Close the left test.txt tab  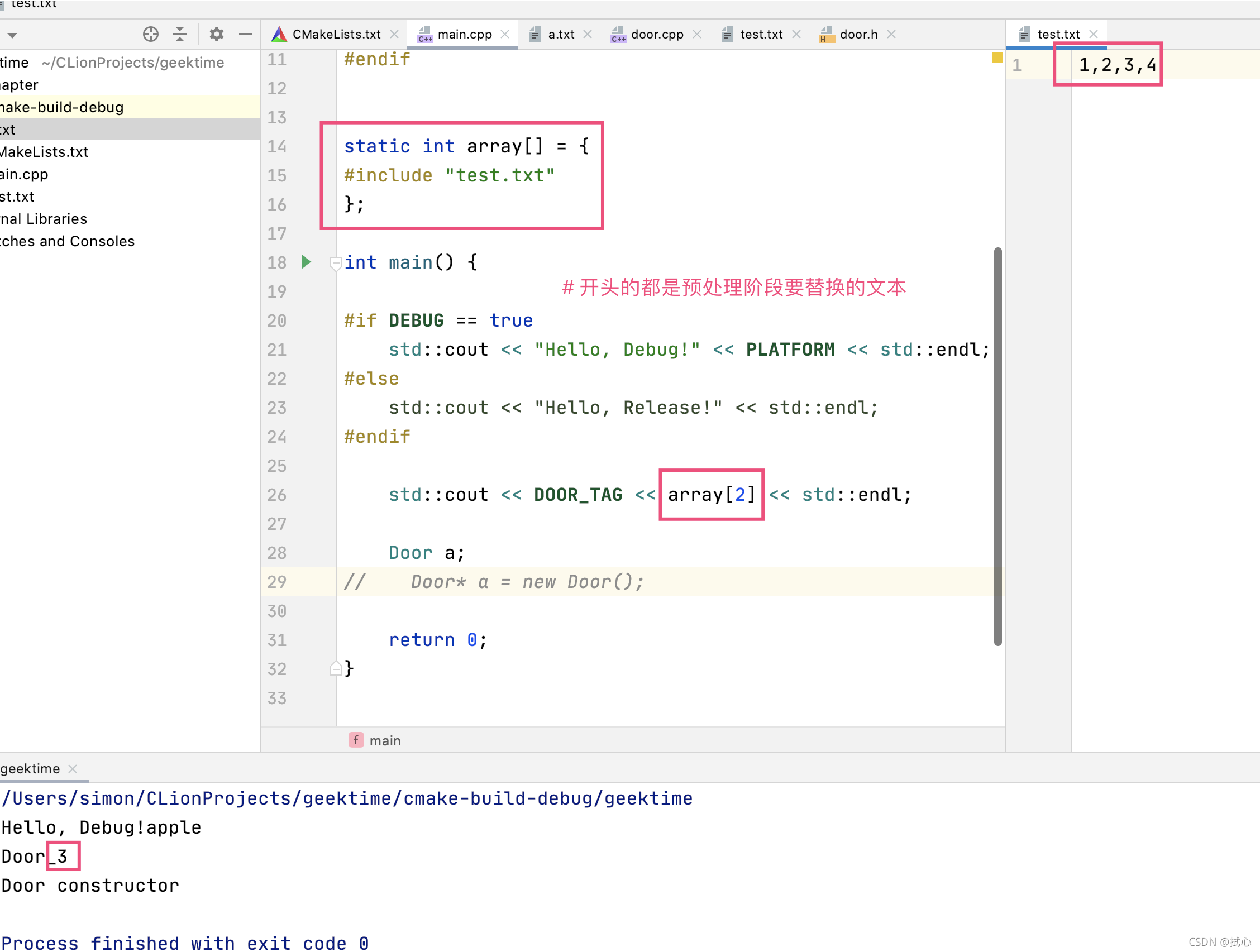click(796, 34)
